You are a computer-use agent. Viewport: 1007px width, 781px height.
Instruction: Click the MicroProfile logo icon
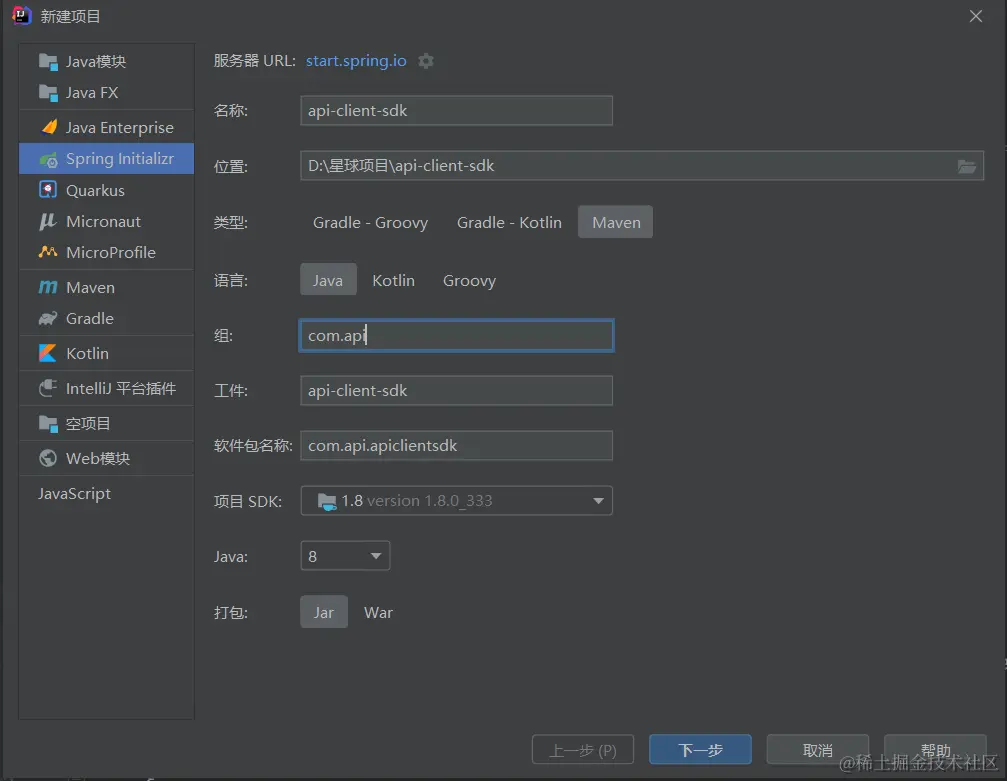coord(48,252)
